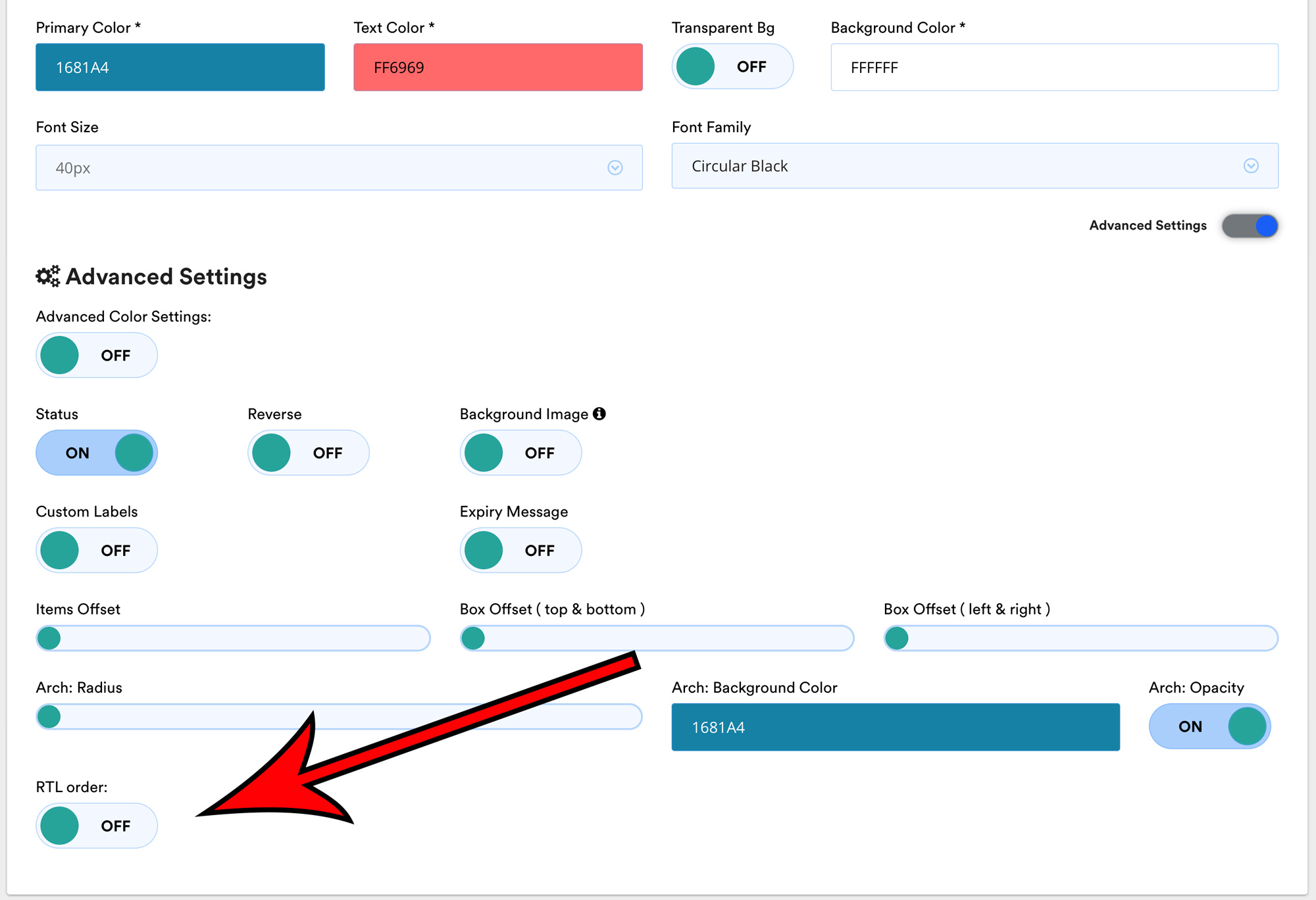Viewport: 1316px width, 900px height.
Task: Click the Text Color FF6969 field
Action: (498, 67)
